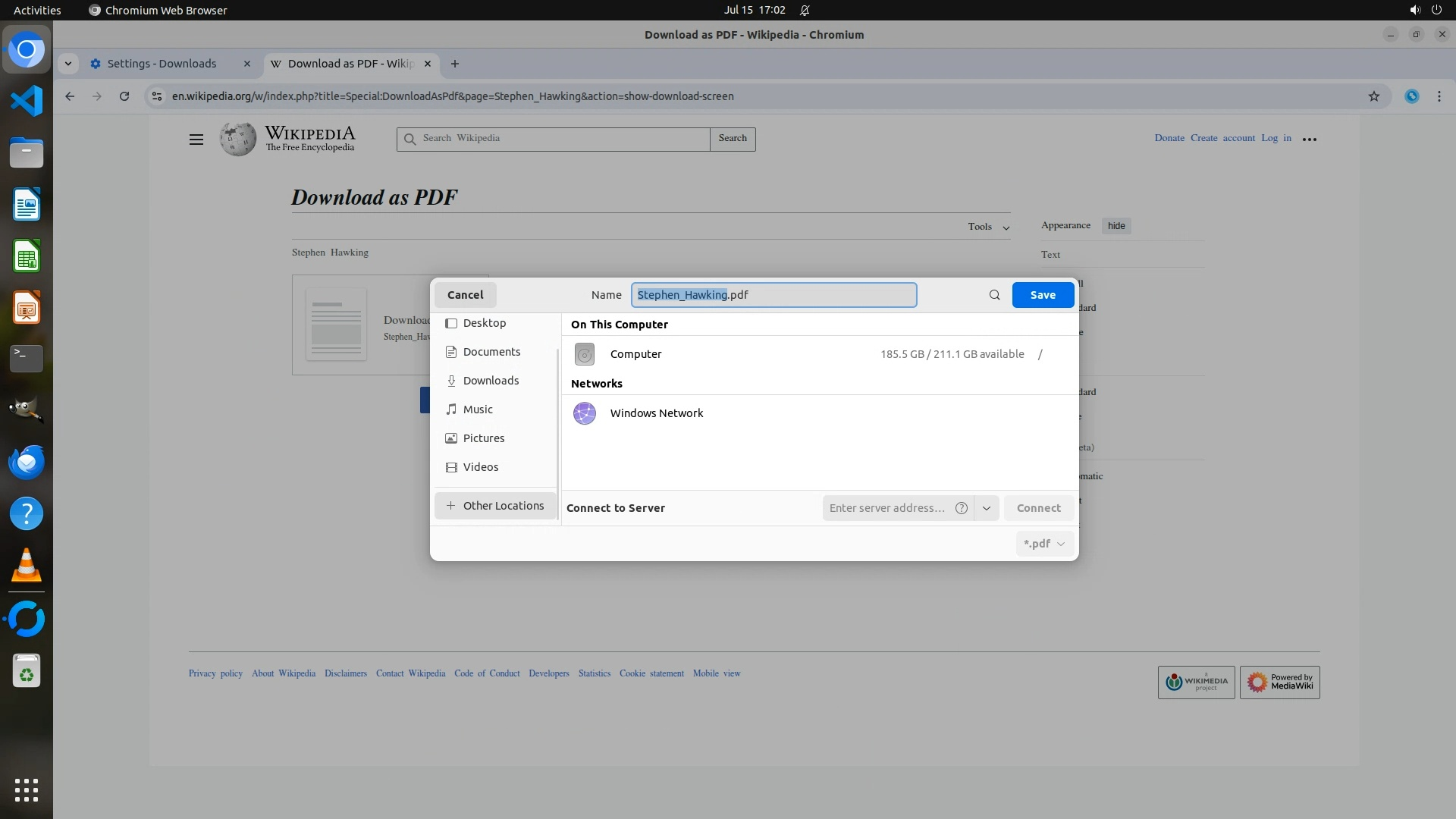This screenshot has width=1456, height=819.
Task: Choose the Documents folder in sidebar
Action: pos(491,352)
